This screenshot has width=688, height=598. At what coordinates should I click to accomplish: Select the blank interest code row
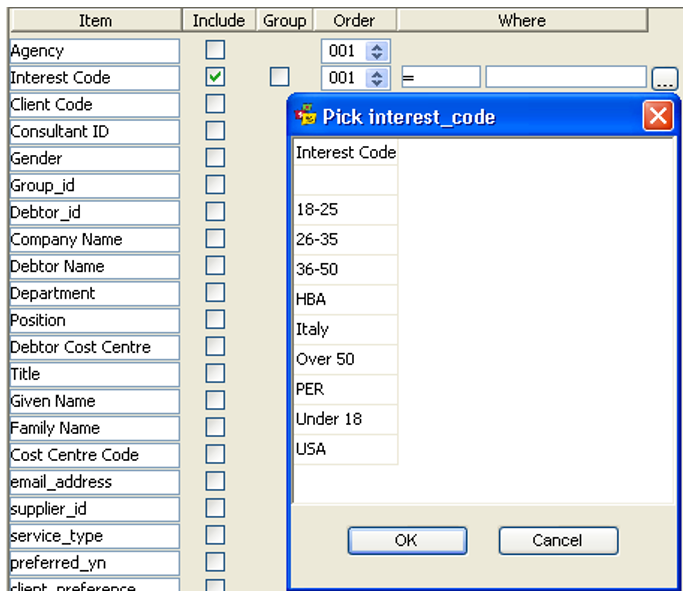(346, 180)
